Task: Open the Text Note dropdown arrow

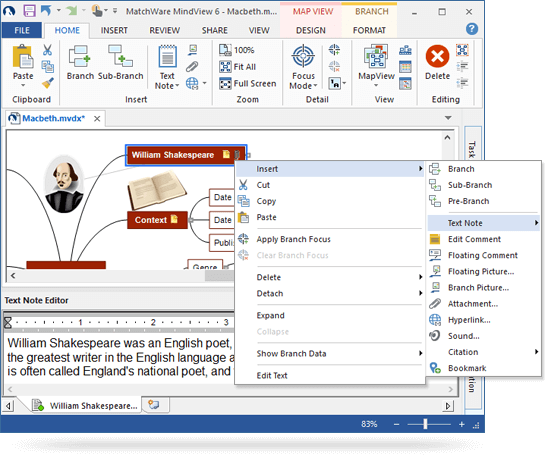Action: [x=177, y=86]
